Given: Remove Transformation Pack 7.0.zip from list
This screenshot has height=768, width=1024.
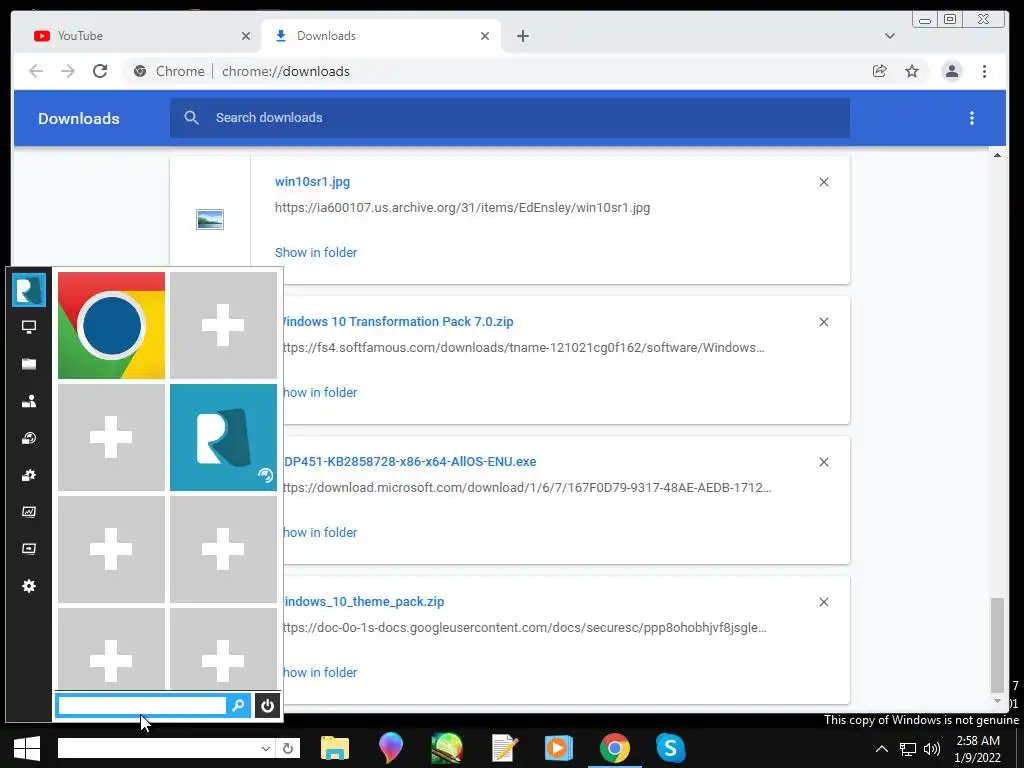Looking at the screenshot, I should click(x=824, y=322).
